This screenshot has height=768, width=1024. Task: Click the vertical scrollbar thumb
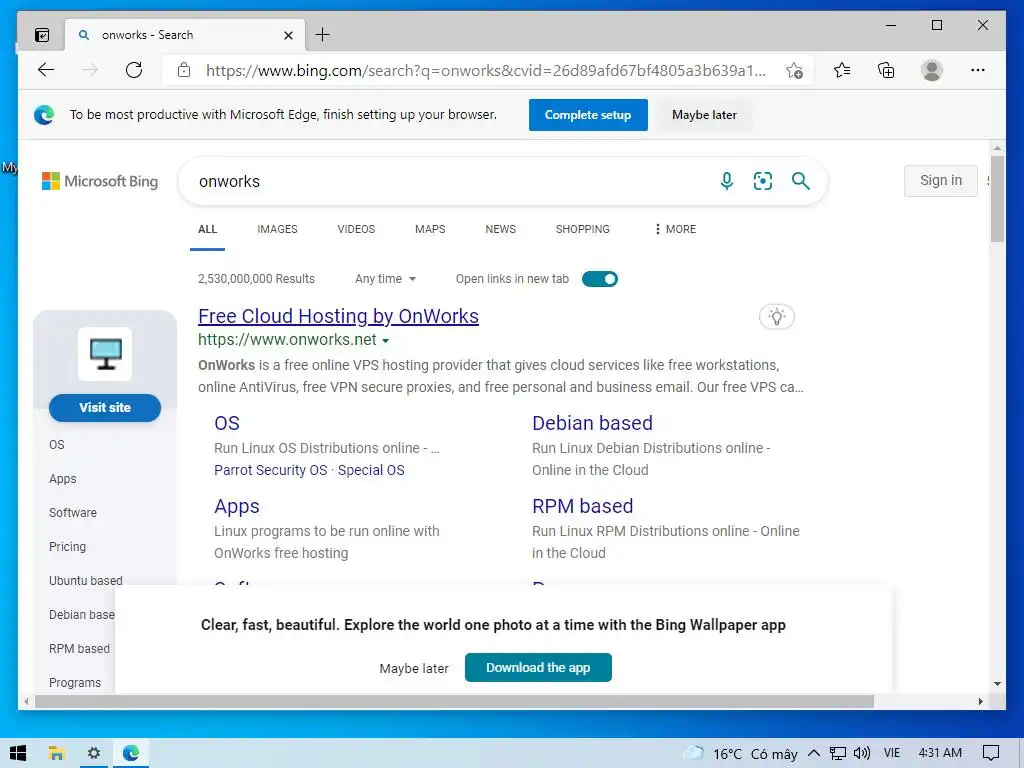click(x=997, y=199)
